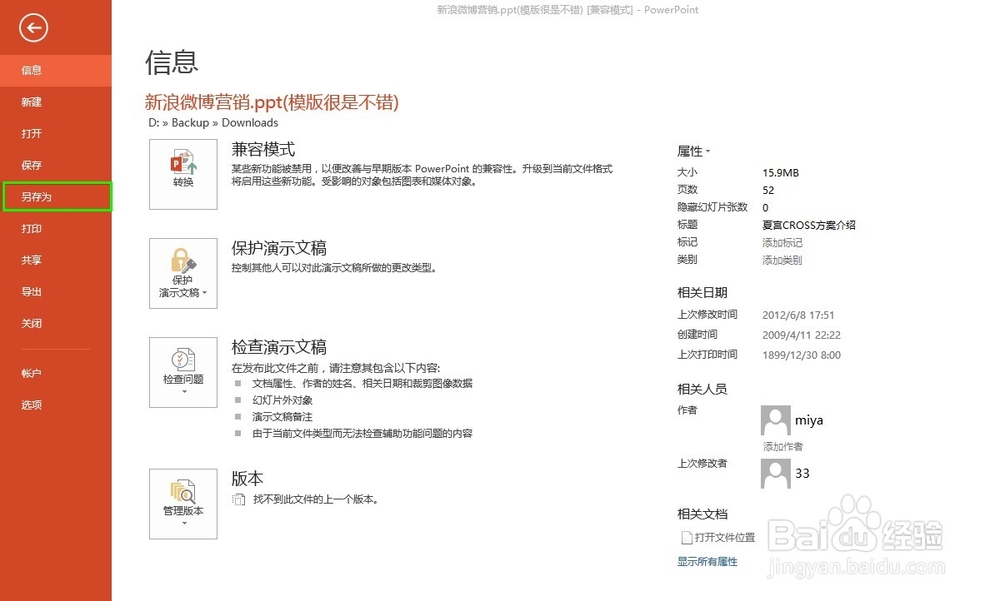
Task: Select 信息 in the sidebar
Action: 55,70
